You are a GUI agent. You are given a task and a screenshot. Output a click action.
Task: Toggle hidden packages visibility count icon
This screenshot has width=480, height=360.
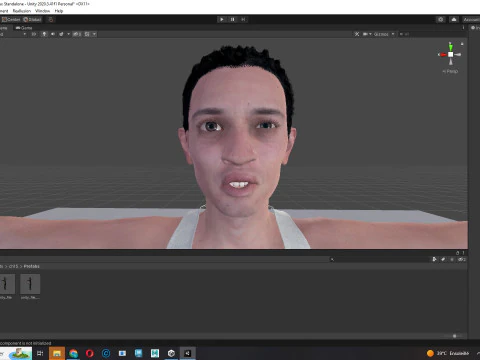[x=462, y=259]
